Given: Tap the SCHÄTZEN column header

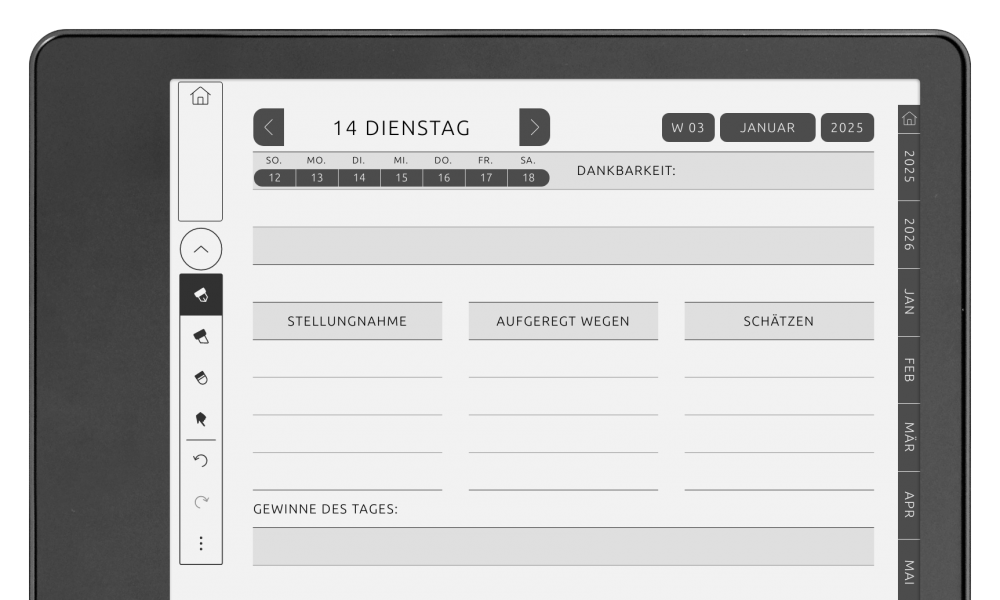Looking at the screenshot, I should point(779,321).
